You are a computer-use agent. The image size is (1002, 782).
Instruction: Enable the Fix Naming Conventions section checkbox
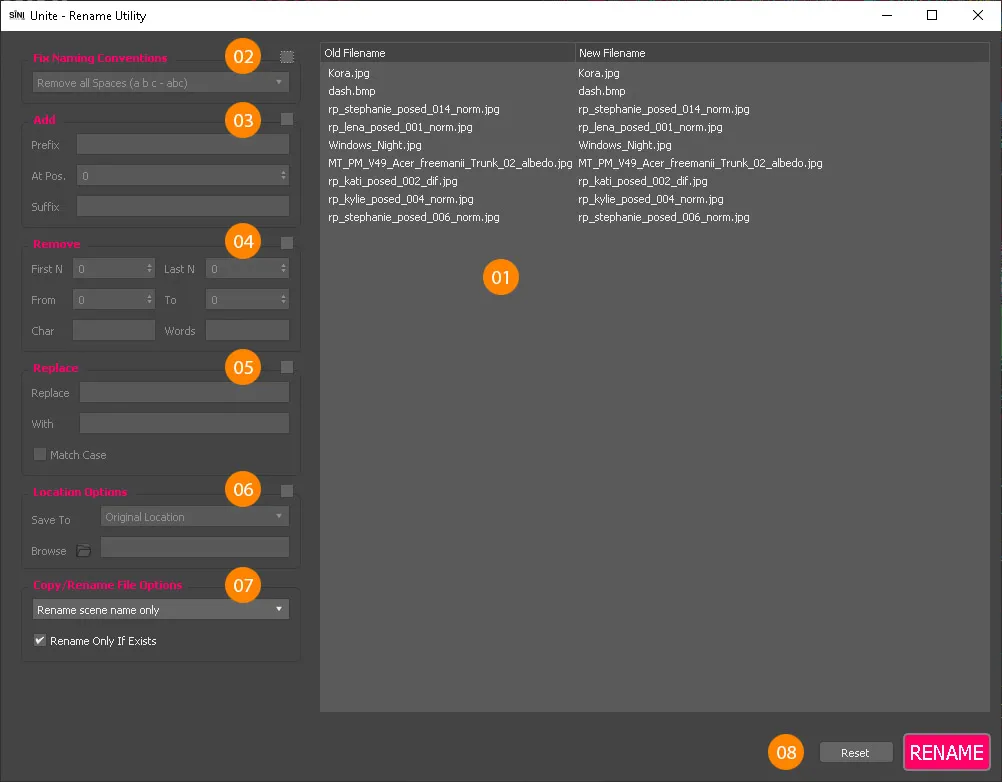[287, 57]
